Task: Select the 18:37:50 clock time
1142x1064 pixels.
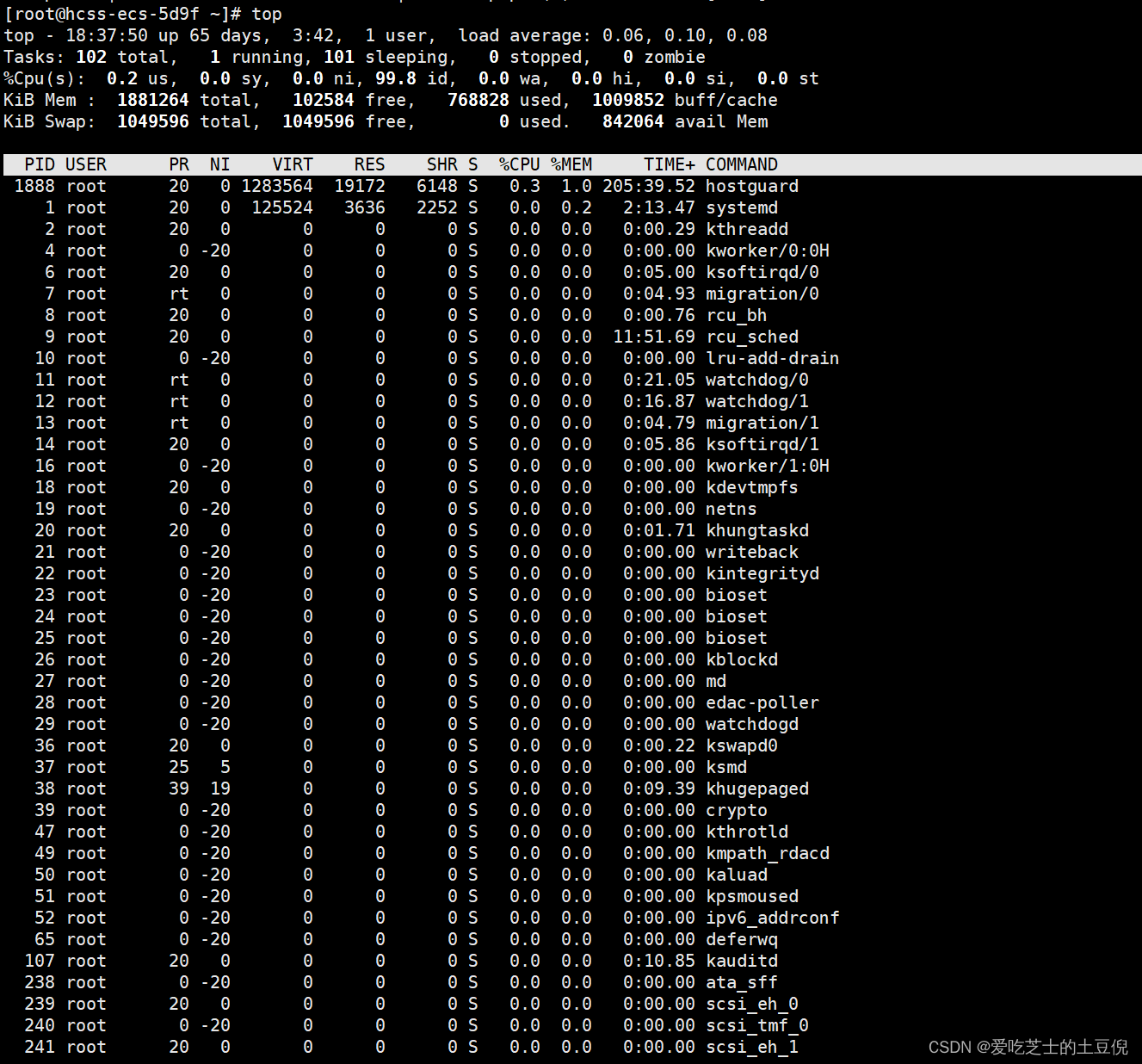Action: tap(107, 35)
